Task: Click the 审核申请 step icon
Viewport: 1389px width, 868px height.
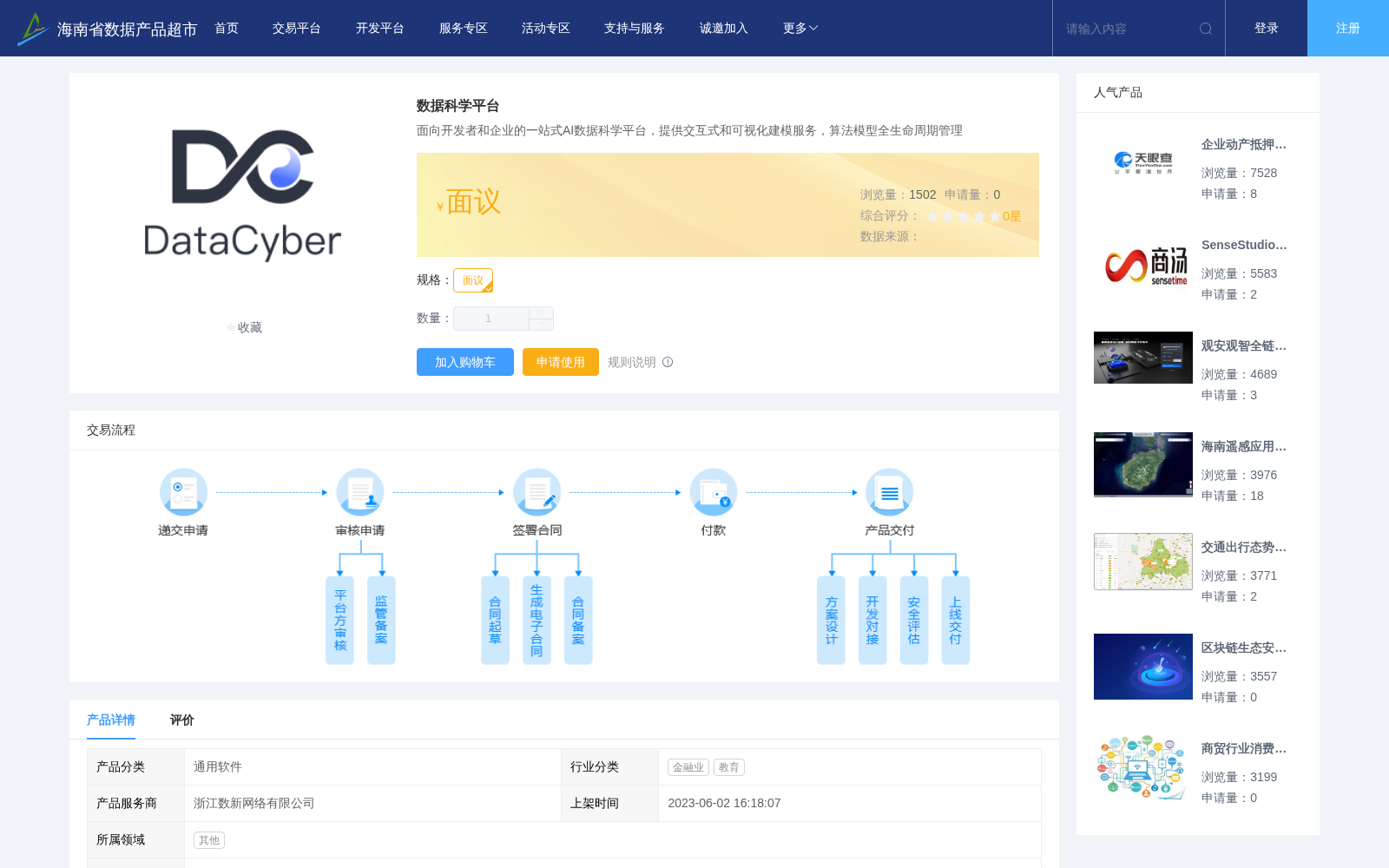Action: coord(360,492)
